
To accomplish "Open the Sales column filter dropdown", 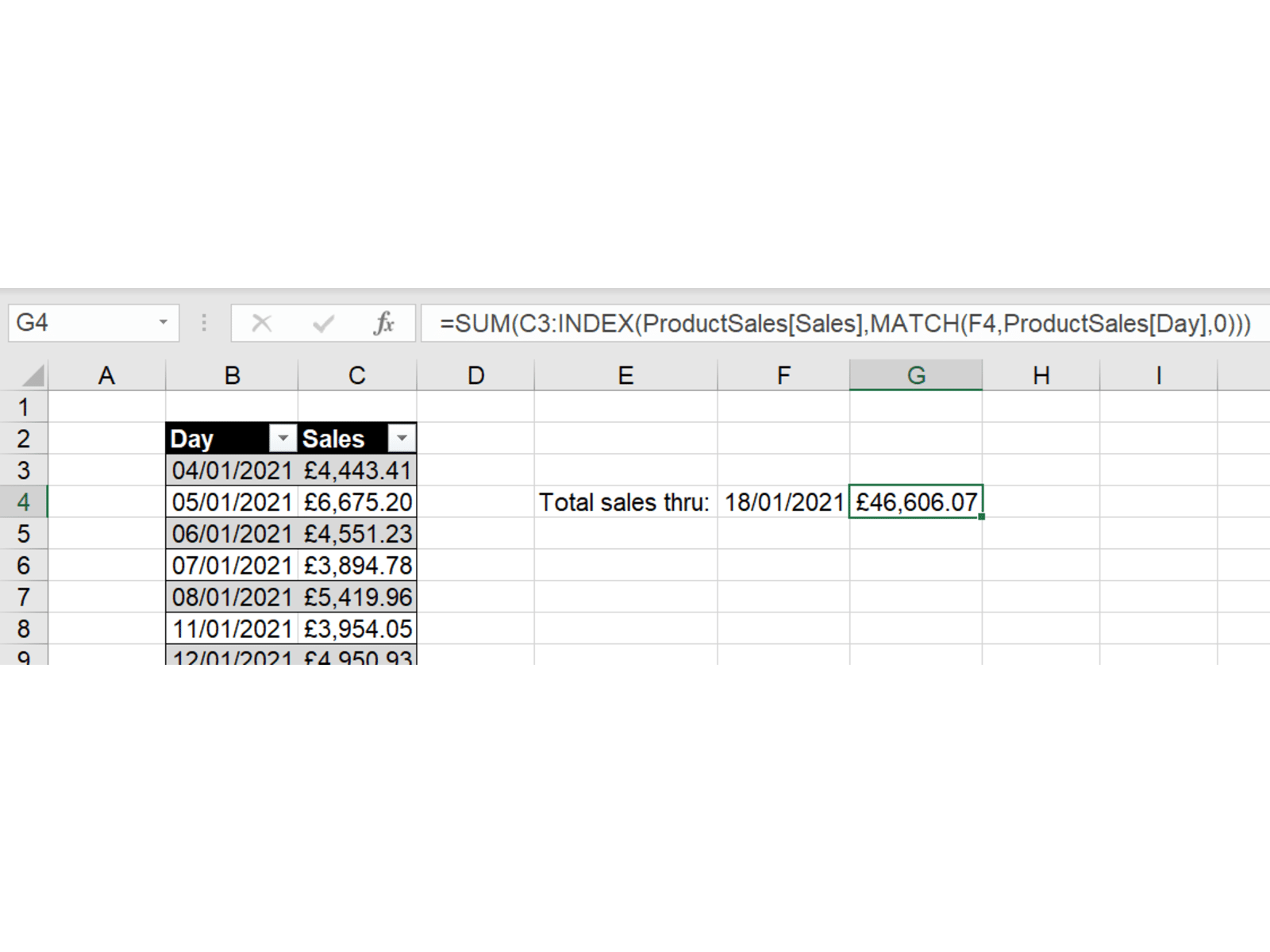I will coord(402,439).
